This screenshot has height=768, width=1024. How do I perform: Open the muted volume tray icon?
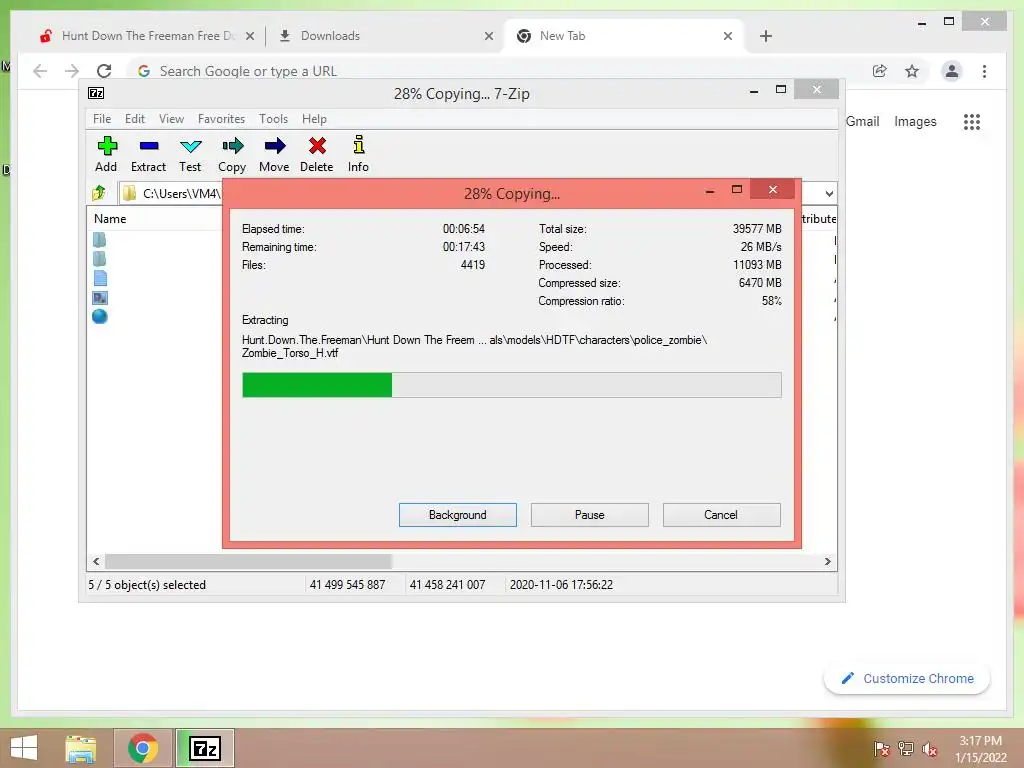click(930, 749)
